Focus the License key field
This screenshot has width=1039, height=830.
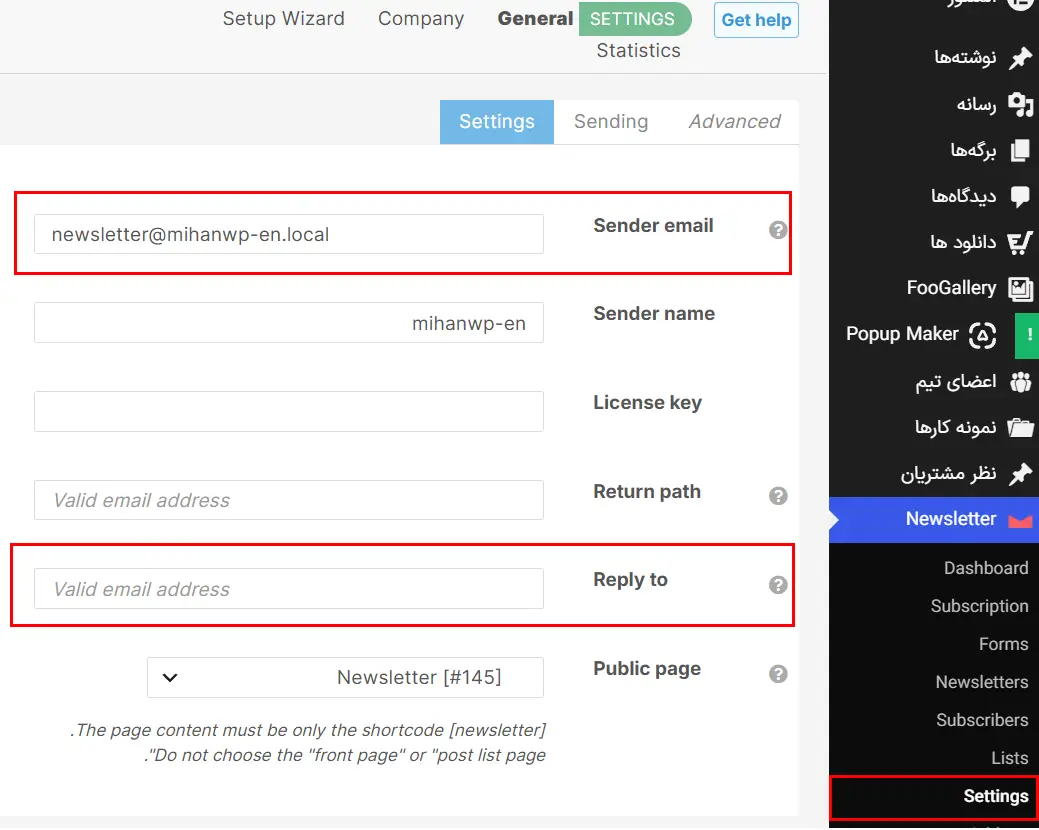click(289, 411)
